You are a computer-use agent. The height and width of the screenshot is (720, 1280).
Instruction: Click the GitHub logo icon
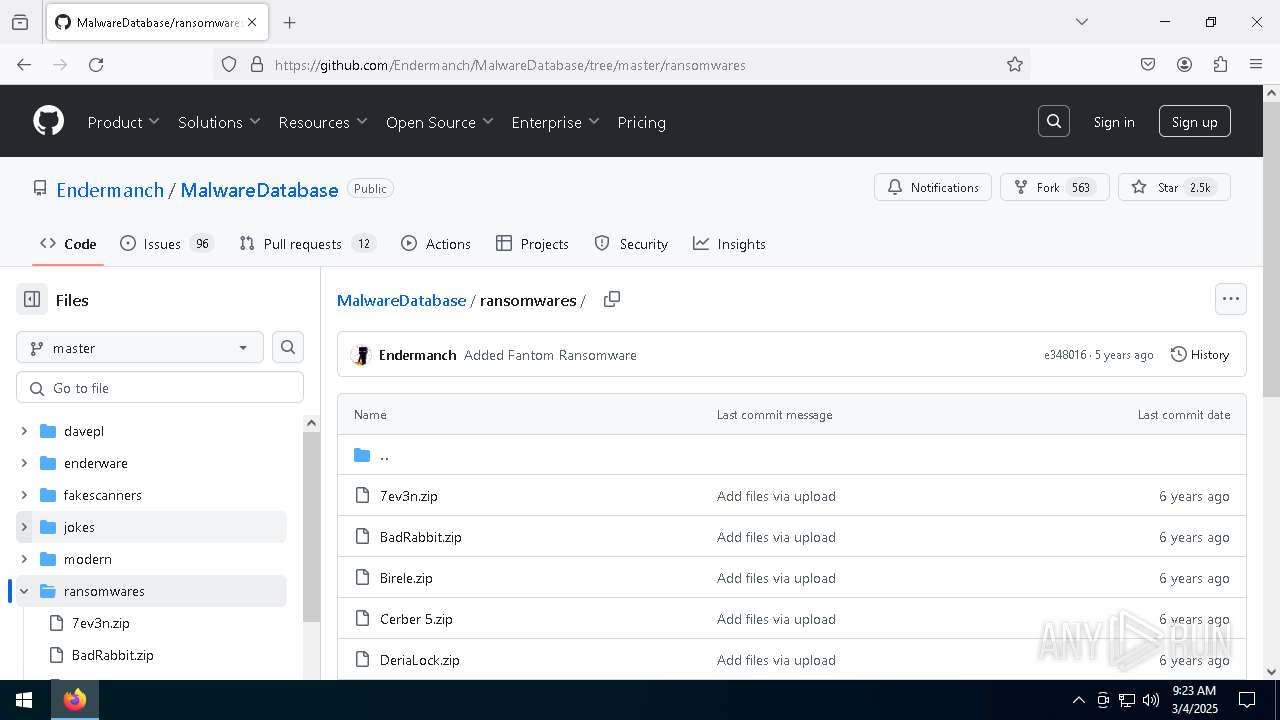point(48,121)
